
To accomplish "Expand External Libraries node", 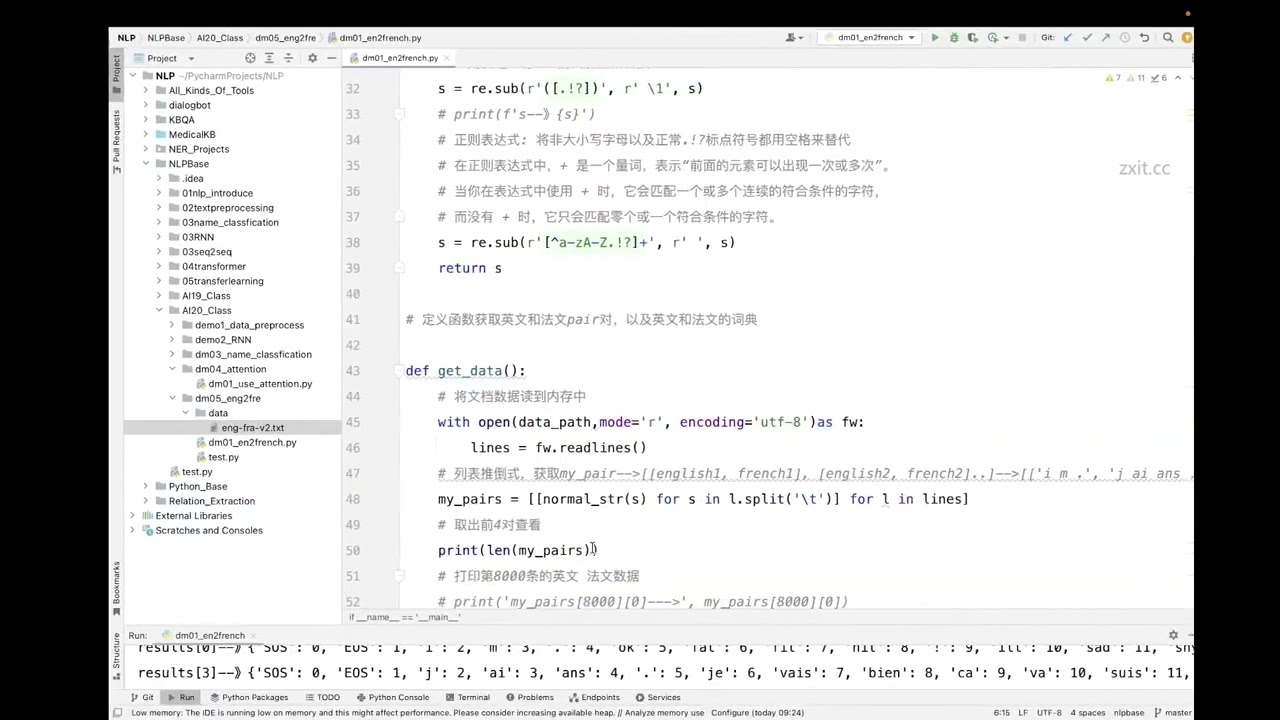I will click(x=132, y=516).
